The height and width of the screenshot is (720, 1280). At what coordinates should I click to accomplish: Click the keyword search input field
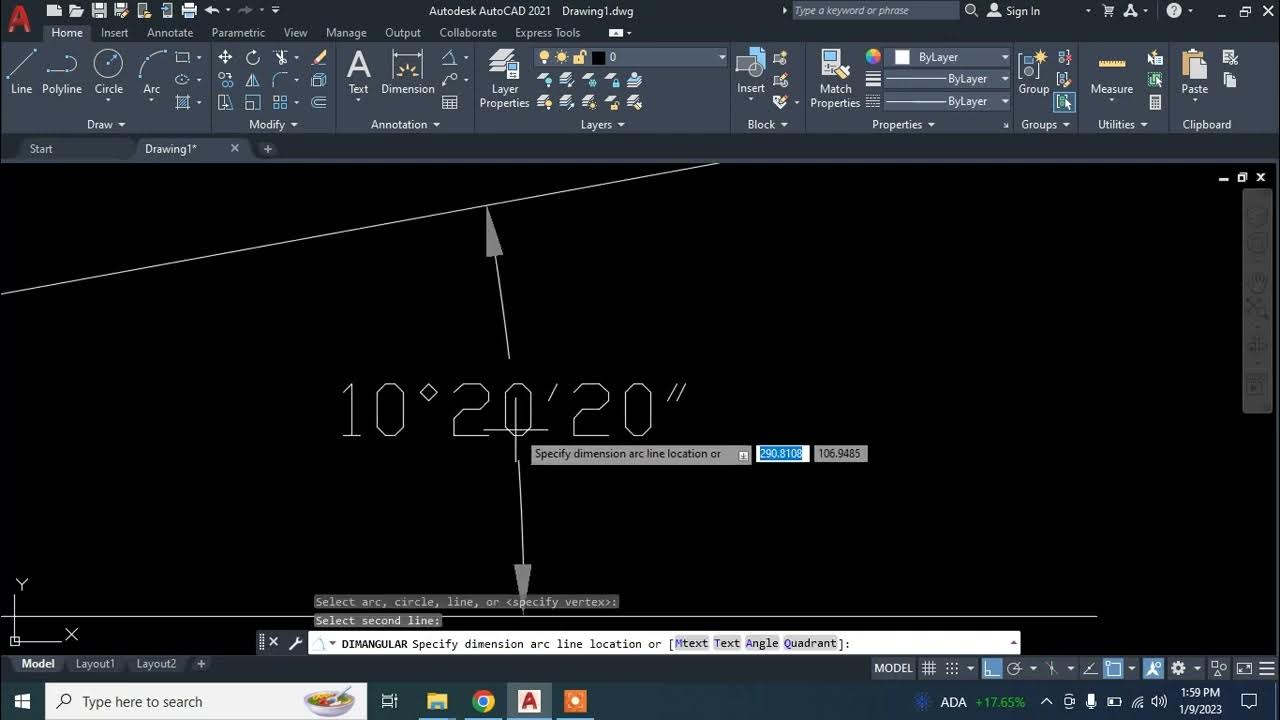pyautogui.click(x=875, y=11)
